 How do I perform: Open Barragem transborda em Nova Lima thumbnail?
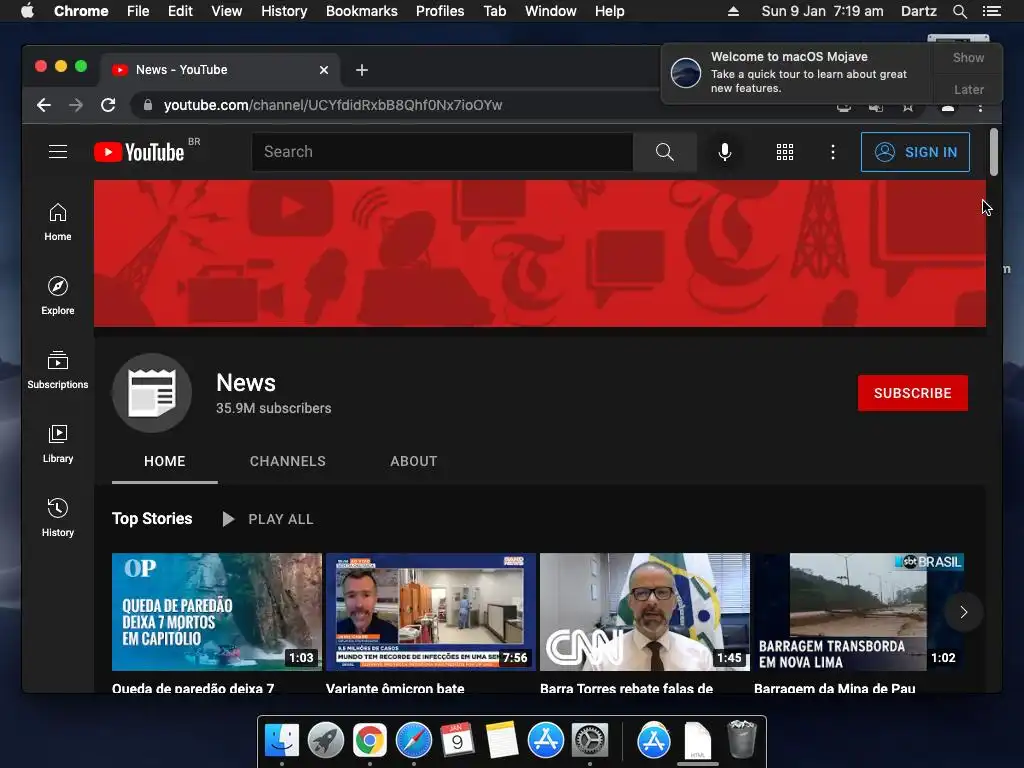click(x=859, y=612)
